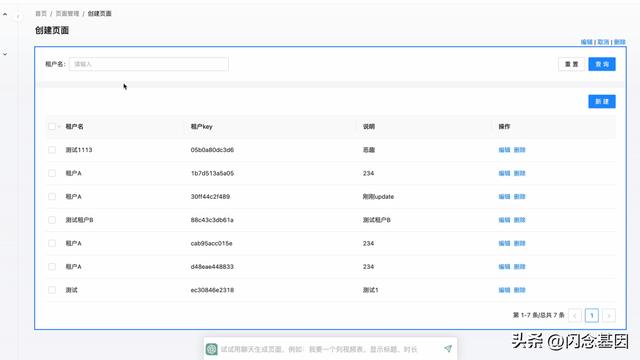Click the tenant key ec30846e2318 cell
The width and height of the screenshot is (640, 360).
[x=212, y=290]
